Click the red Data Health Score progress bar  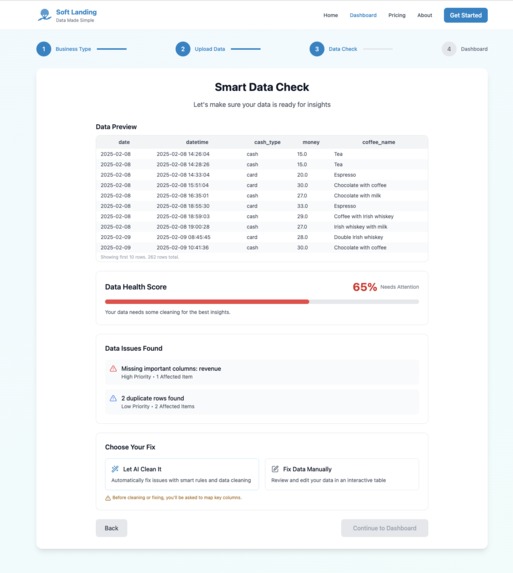coord(207,302)
